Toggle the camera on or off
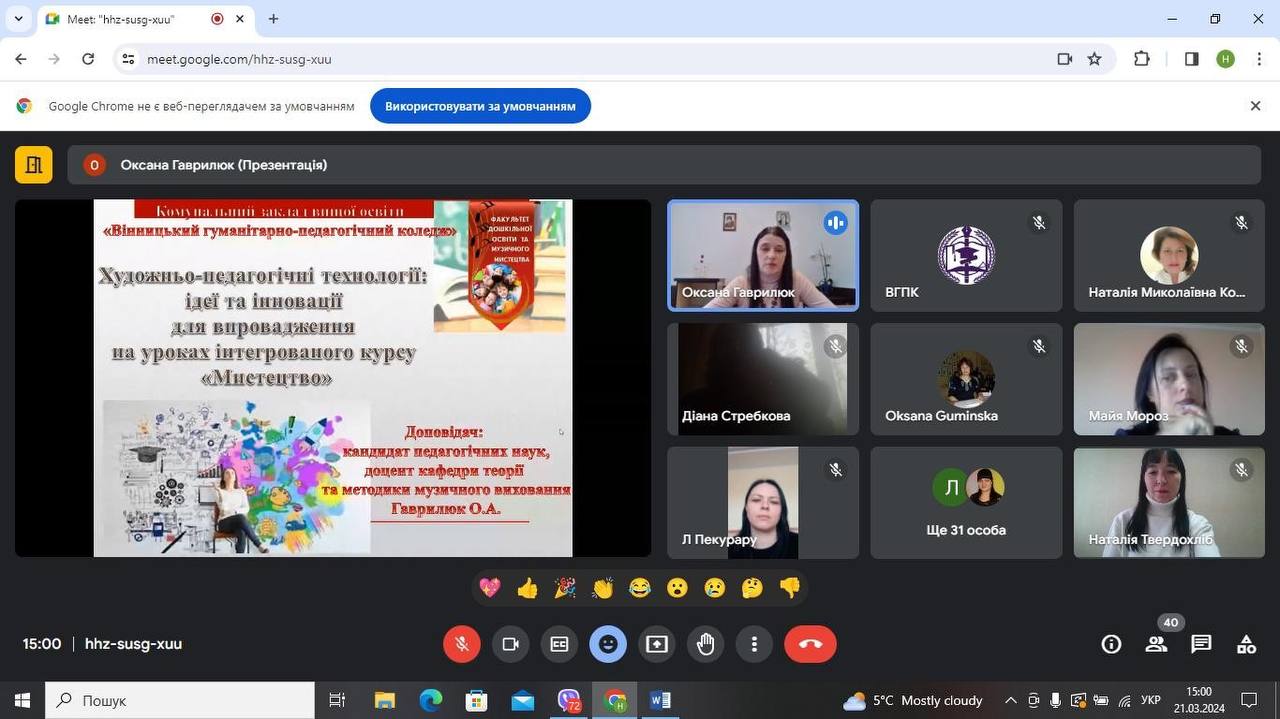This screenshot has height=719, width=1280. (x=510, y=644)
